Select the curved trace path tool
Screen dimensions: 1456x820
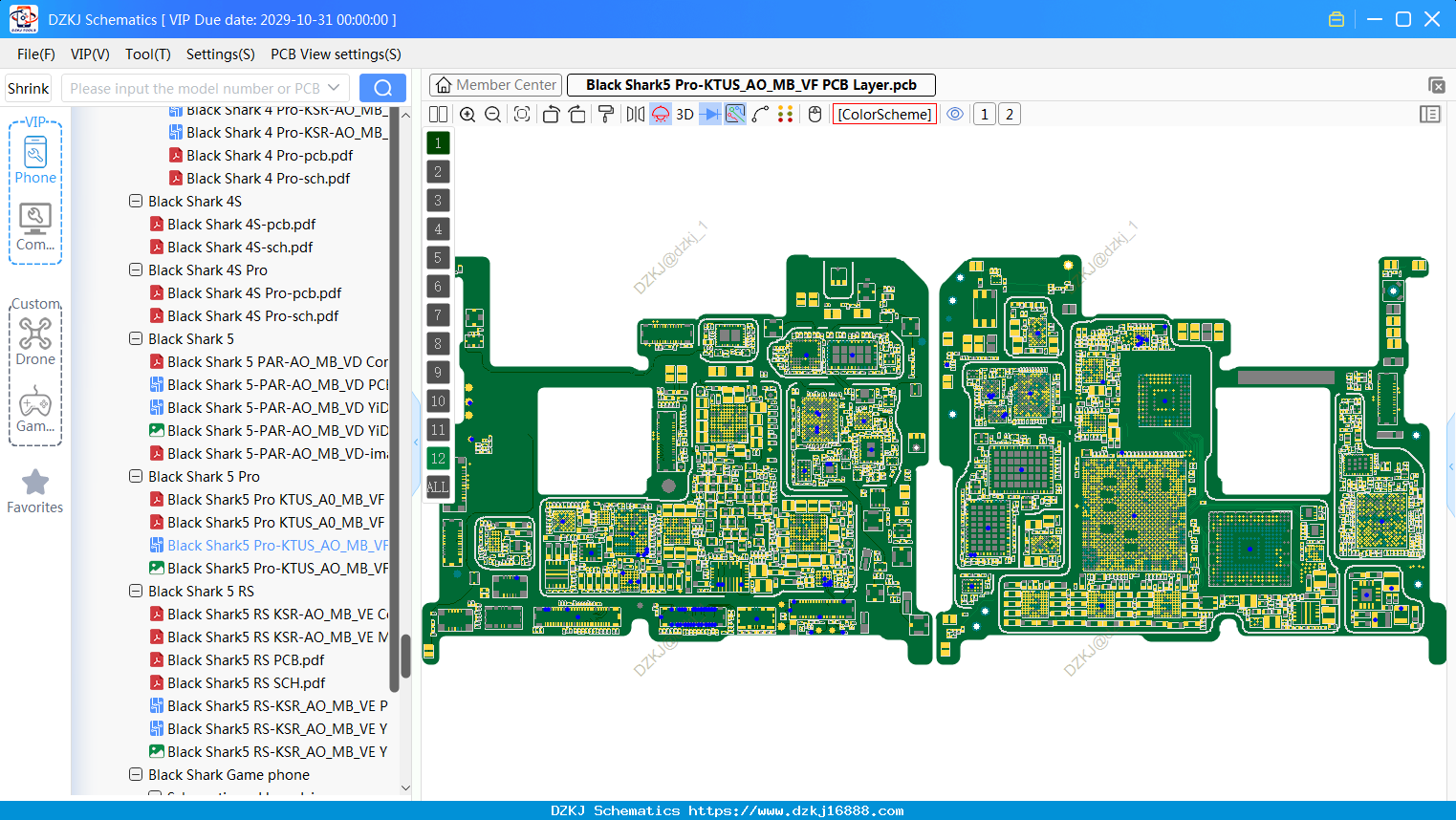pyautogui.click(x=761, y=114)
